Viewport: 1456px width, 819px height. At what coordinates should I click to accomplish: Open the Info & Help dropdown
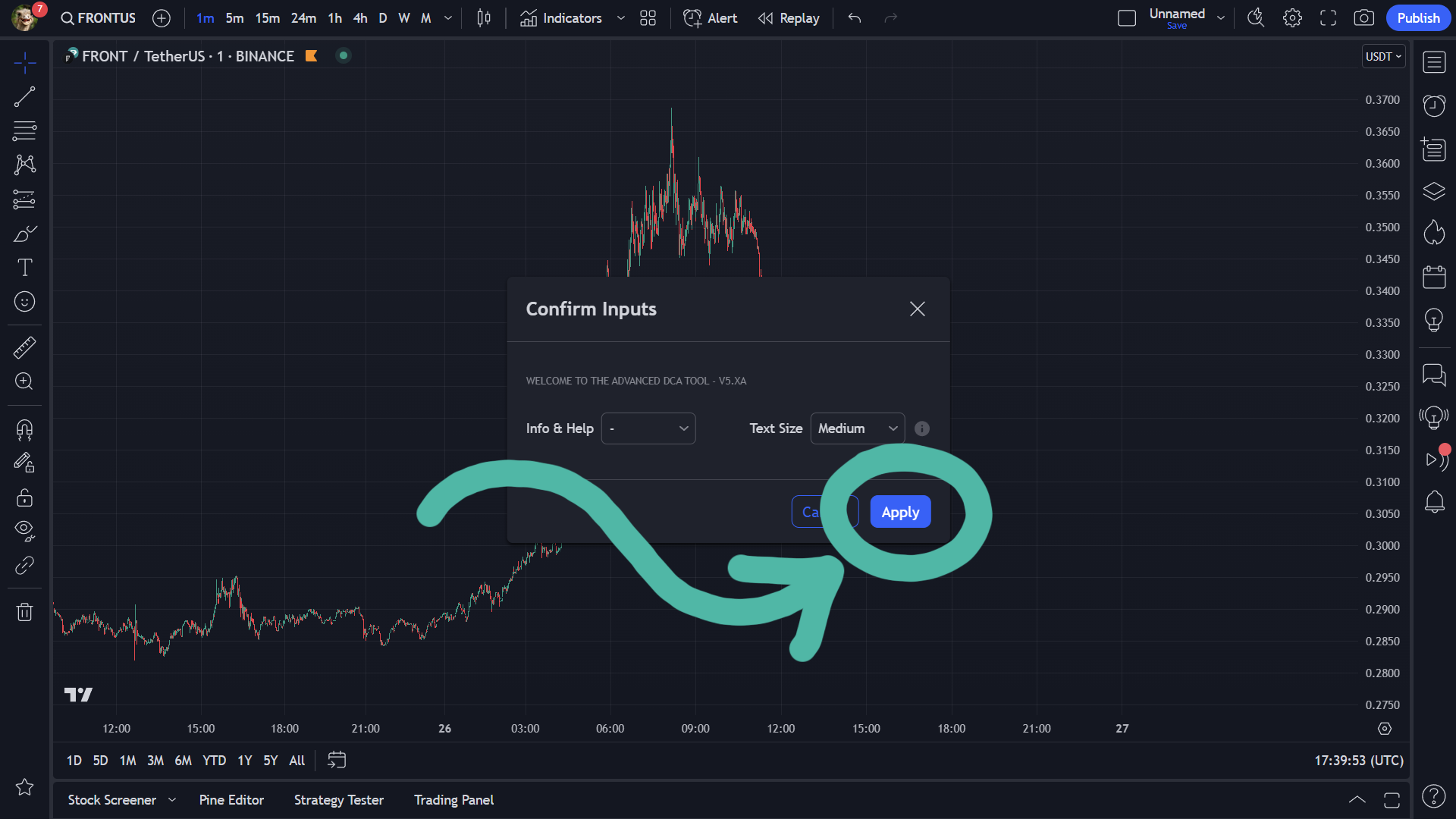click(648, 428)
